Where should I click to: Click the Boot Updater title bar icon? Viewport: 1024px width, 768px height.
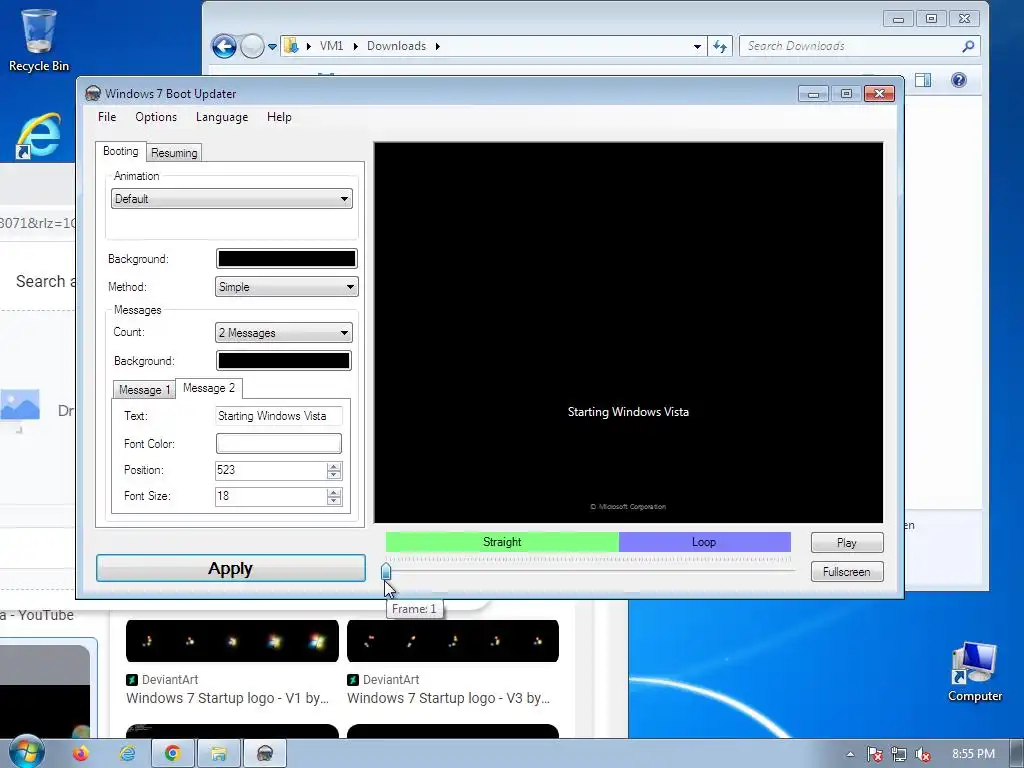click(x=93, y=93)
